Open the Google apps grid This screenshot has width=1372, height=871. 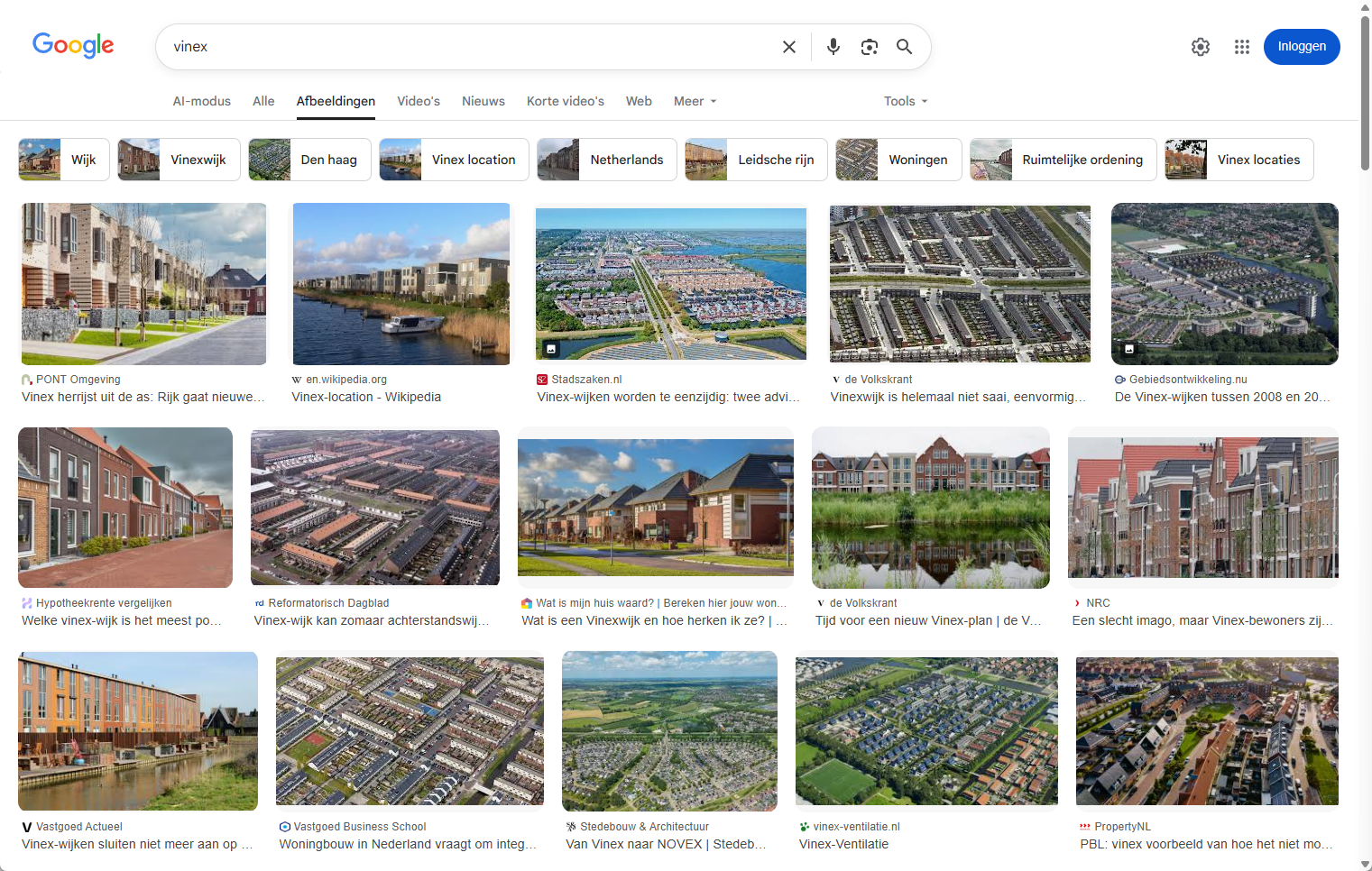(x=1241, y=47)
